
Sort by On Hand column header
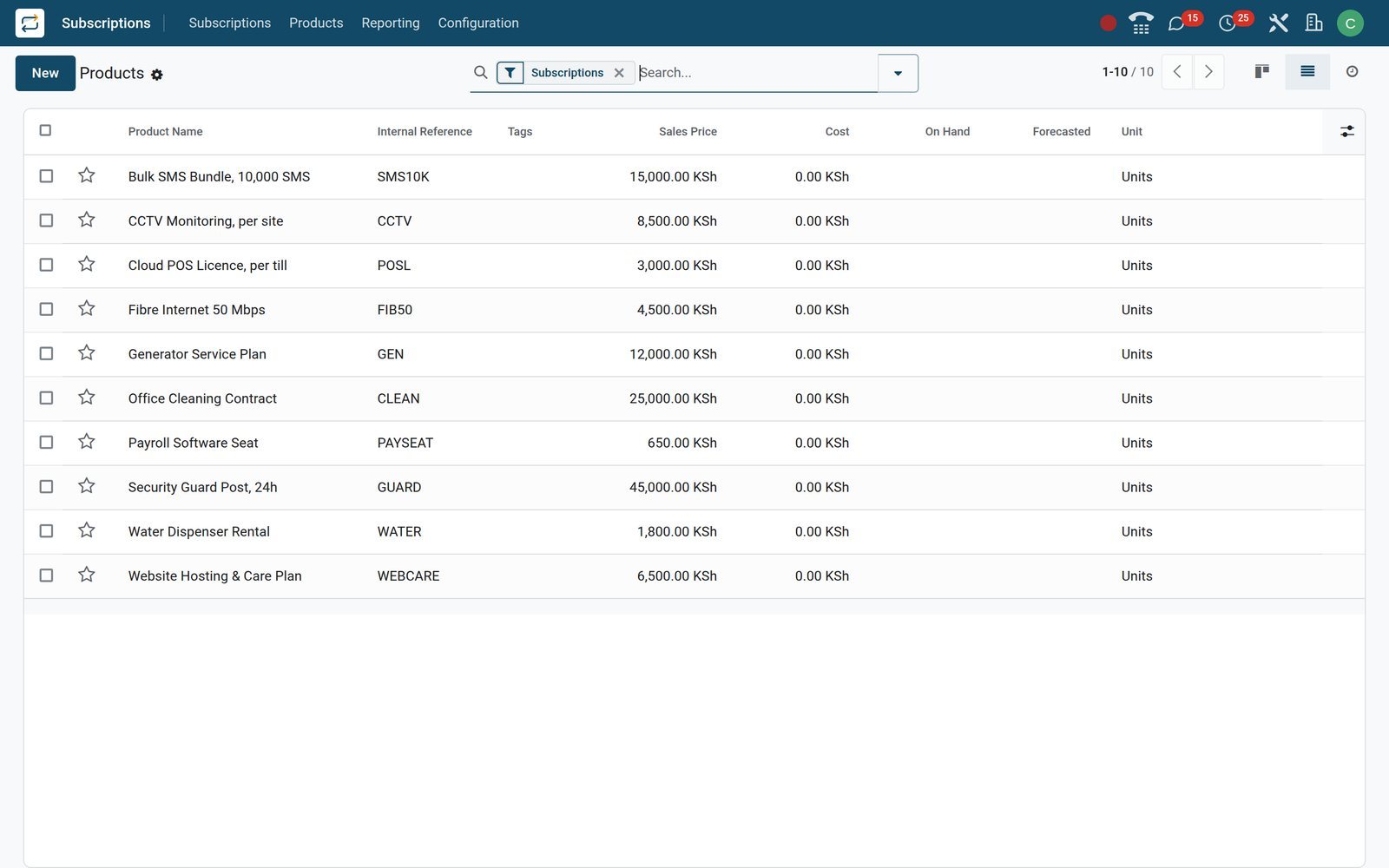click(947, 131)
